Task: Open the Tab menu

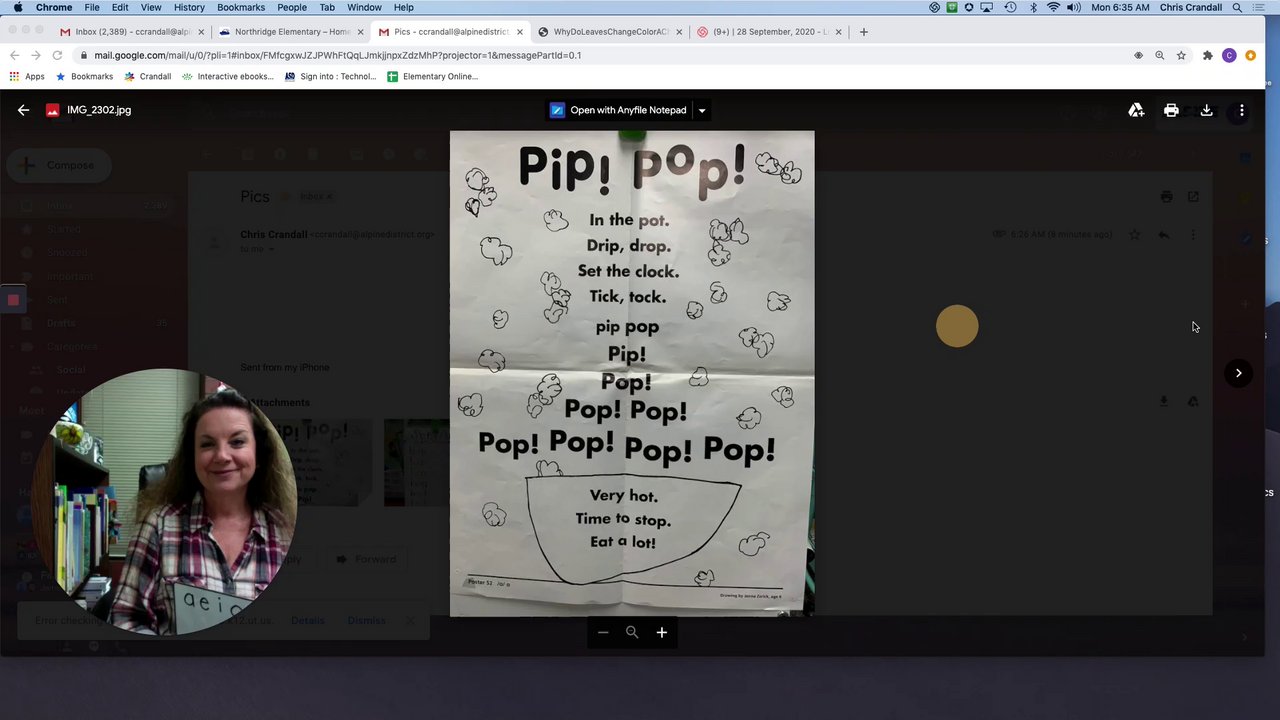Action: (327, 7)
